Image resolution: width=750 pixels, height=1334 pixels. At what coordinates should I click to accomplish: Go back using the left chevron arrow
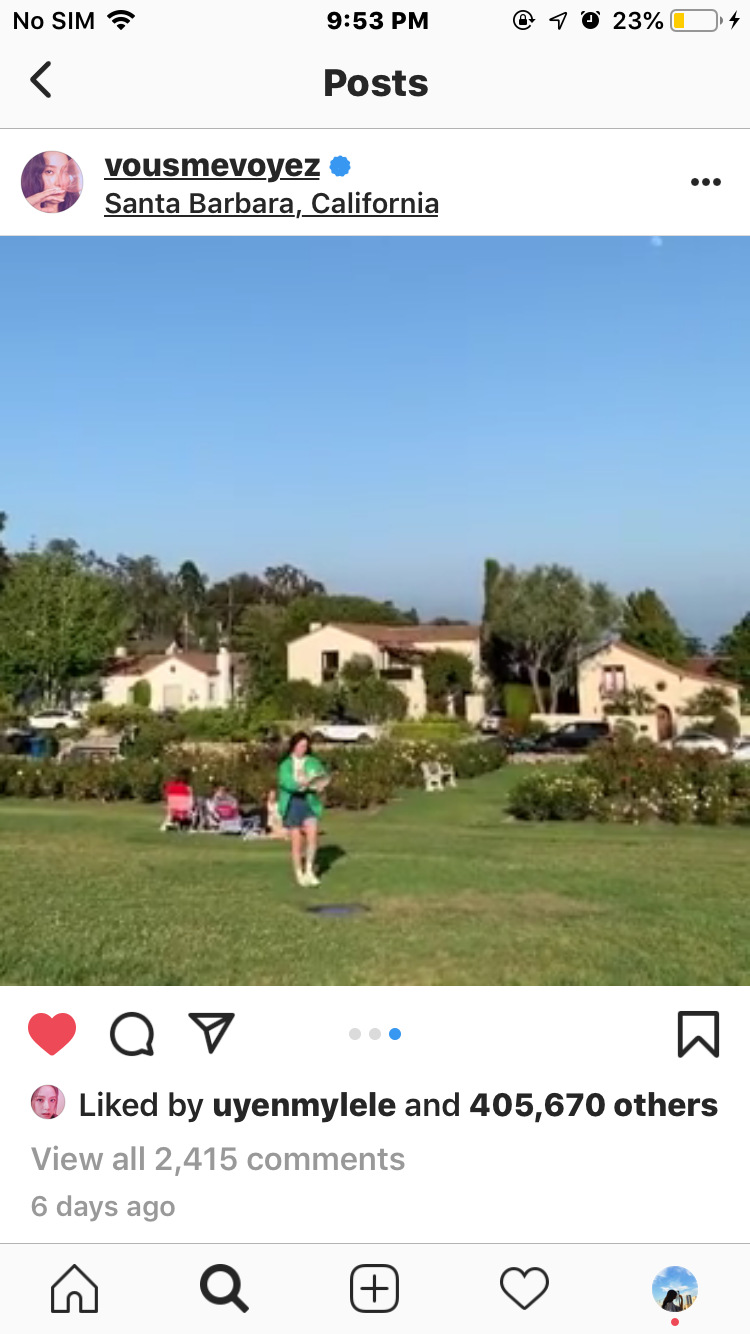tap(40, 80)
